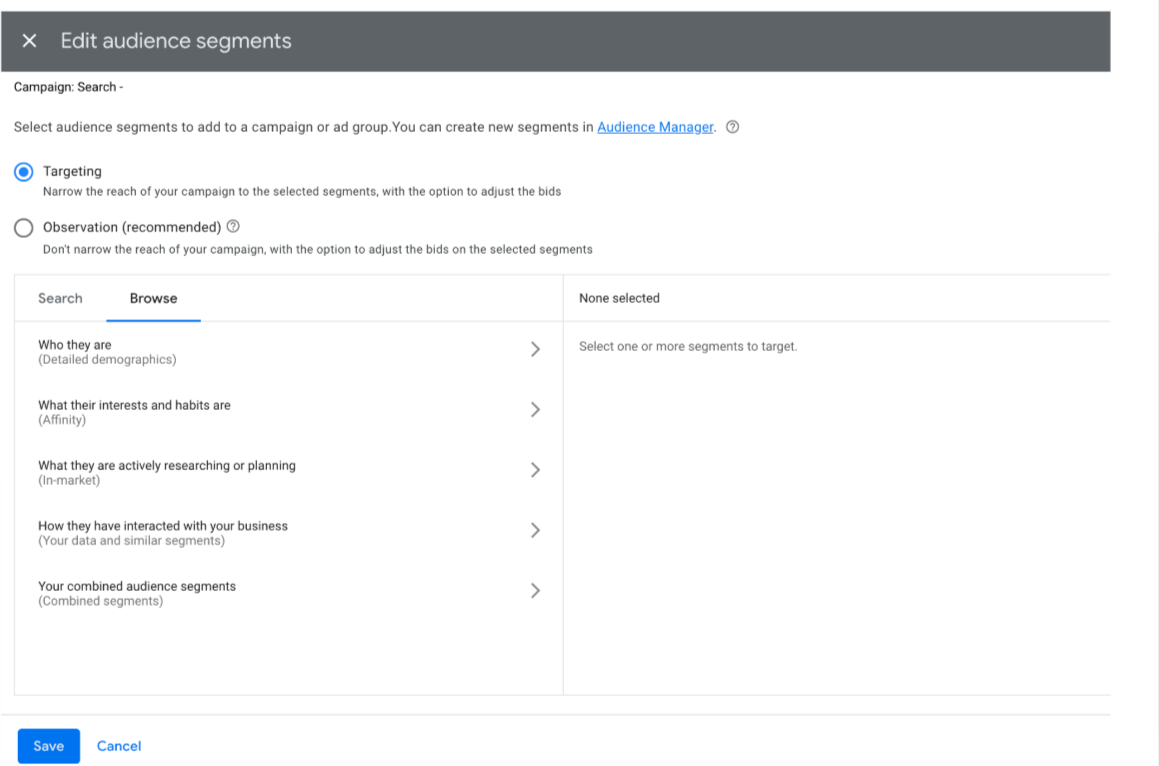Expand the Combined segments chevron
Viewport: 1159px width, 766px height.
(x=535, y=591)
